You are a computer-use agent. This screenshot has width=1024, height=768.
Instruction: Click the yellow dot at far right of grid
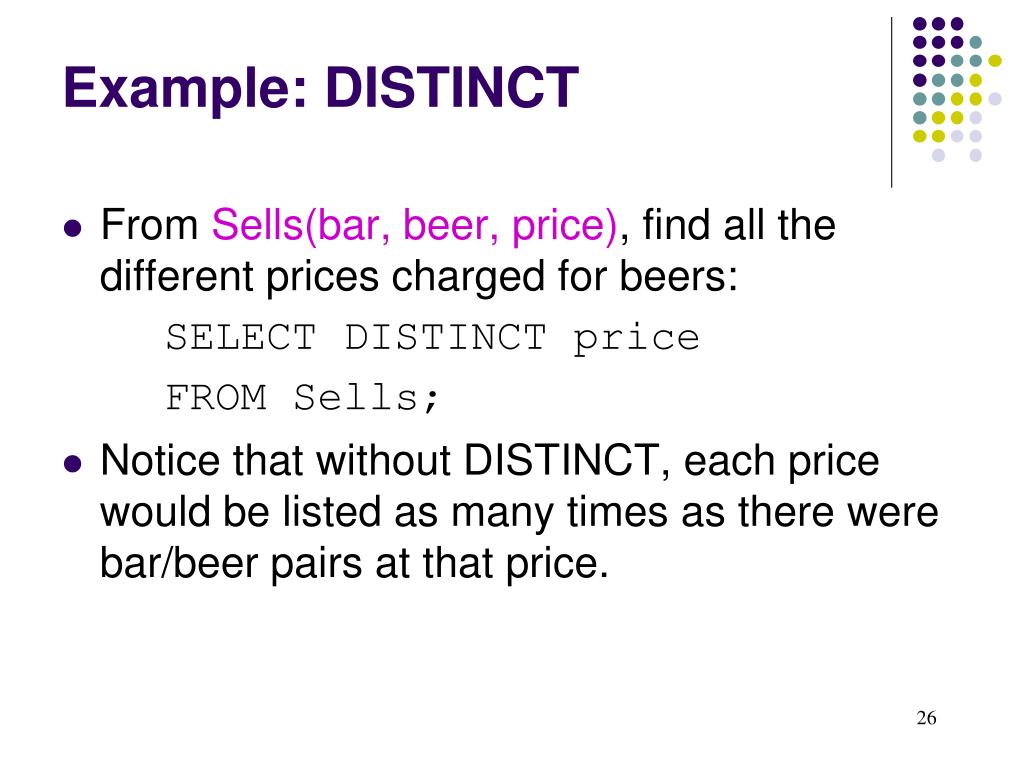click(x=995, y=61)
